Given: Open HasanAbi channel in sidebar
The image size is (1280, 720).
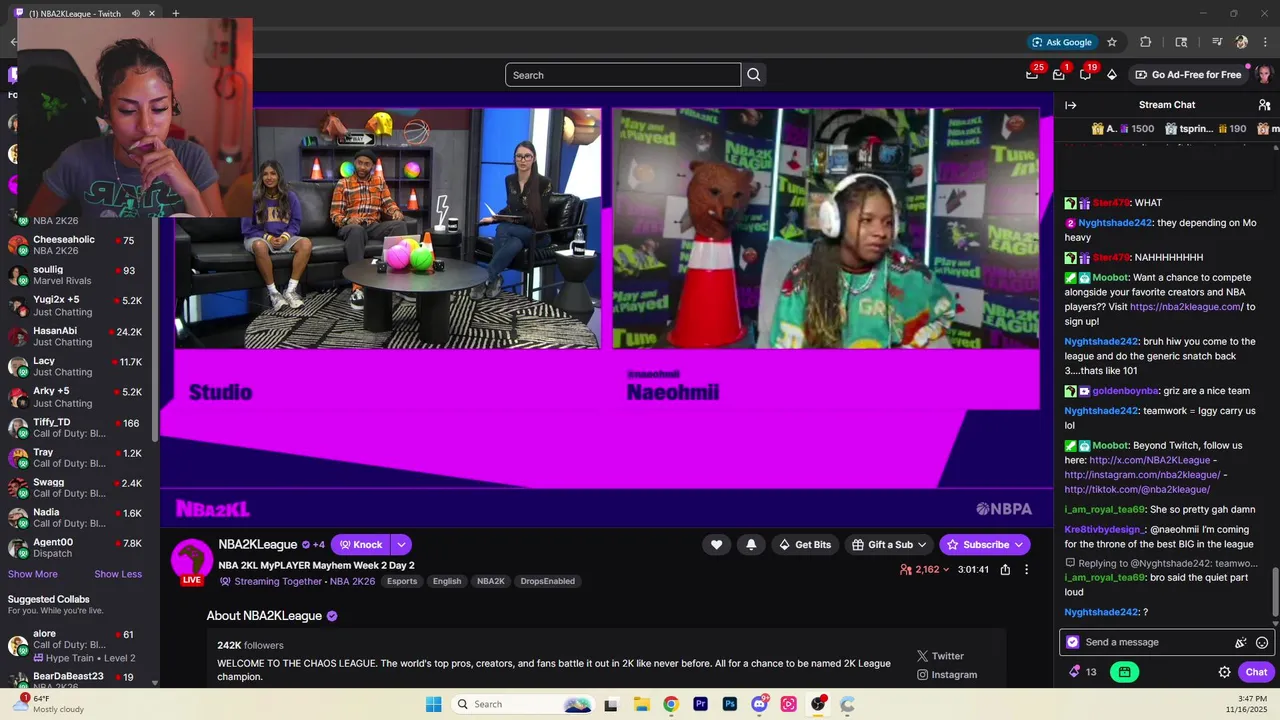Looking at the screenshot, I should coord(76,336).
